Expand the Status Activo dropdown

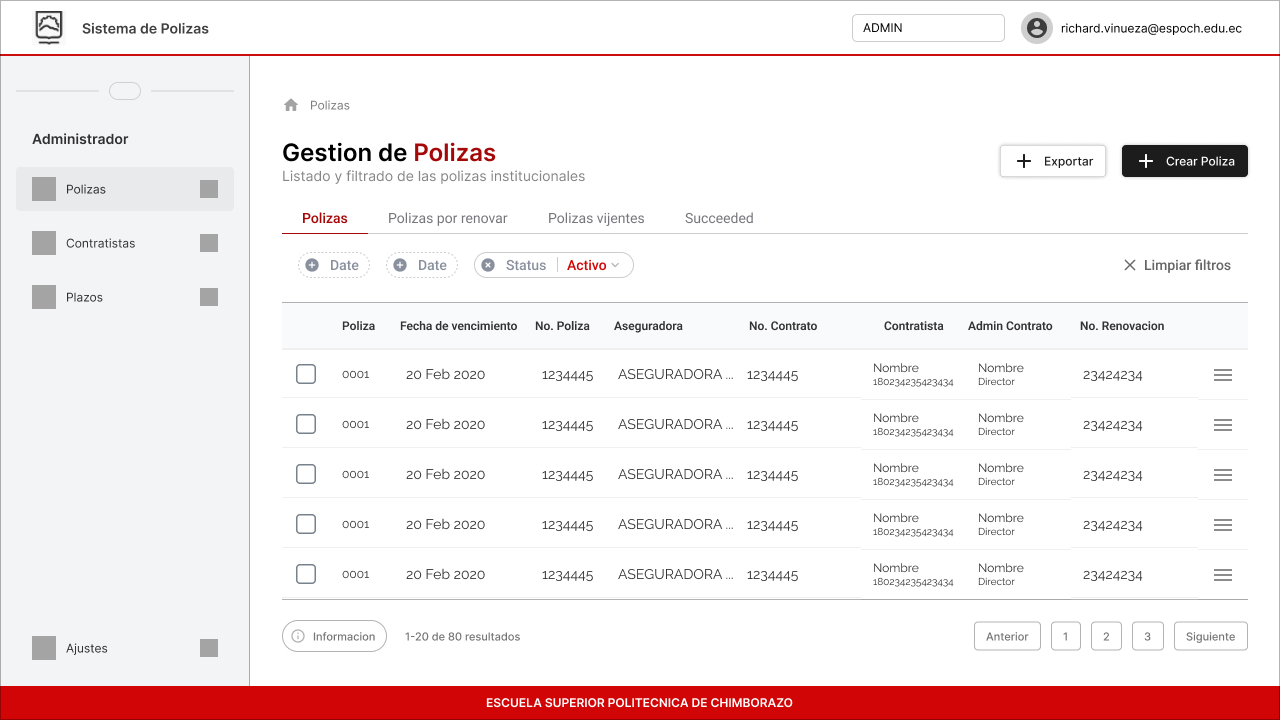[594, 265]
